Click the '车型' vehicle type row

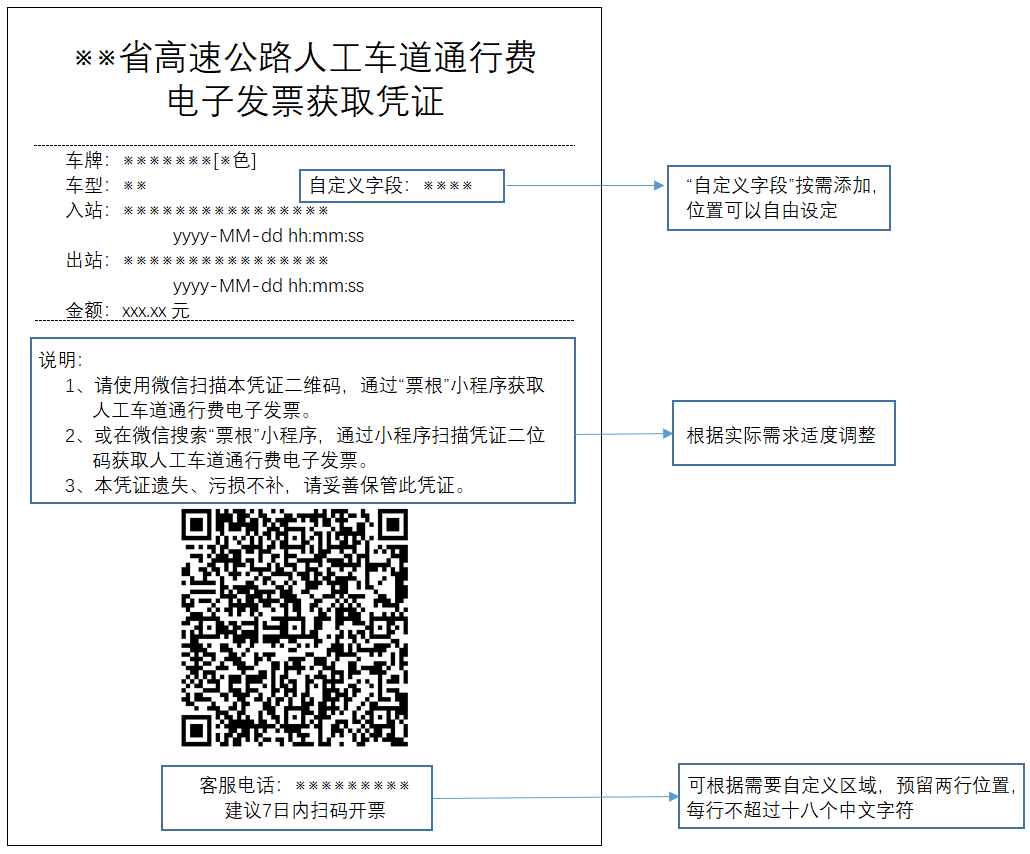(x=106, y=185)
